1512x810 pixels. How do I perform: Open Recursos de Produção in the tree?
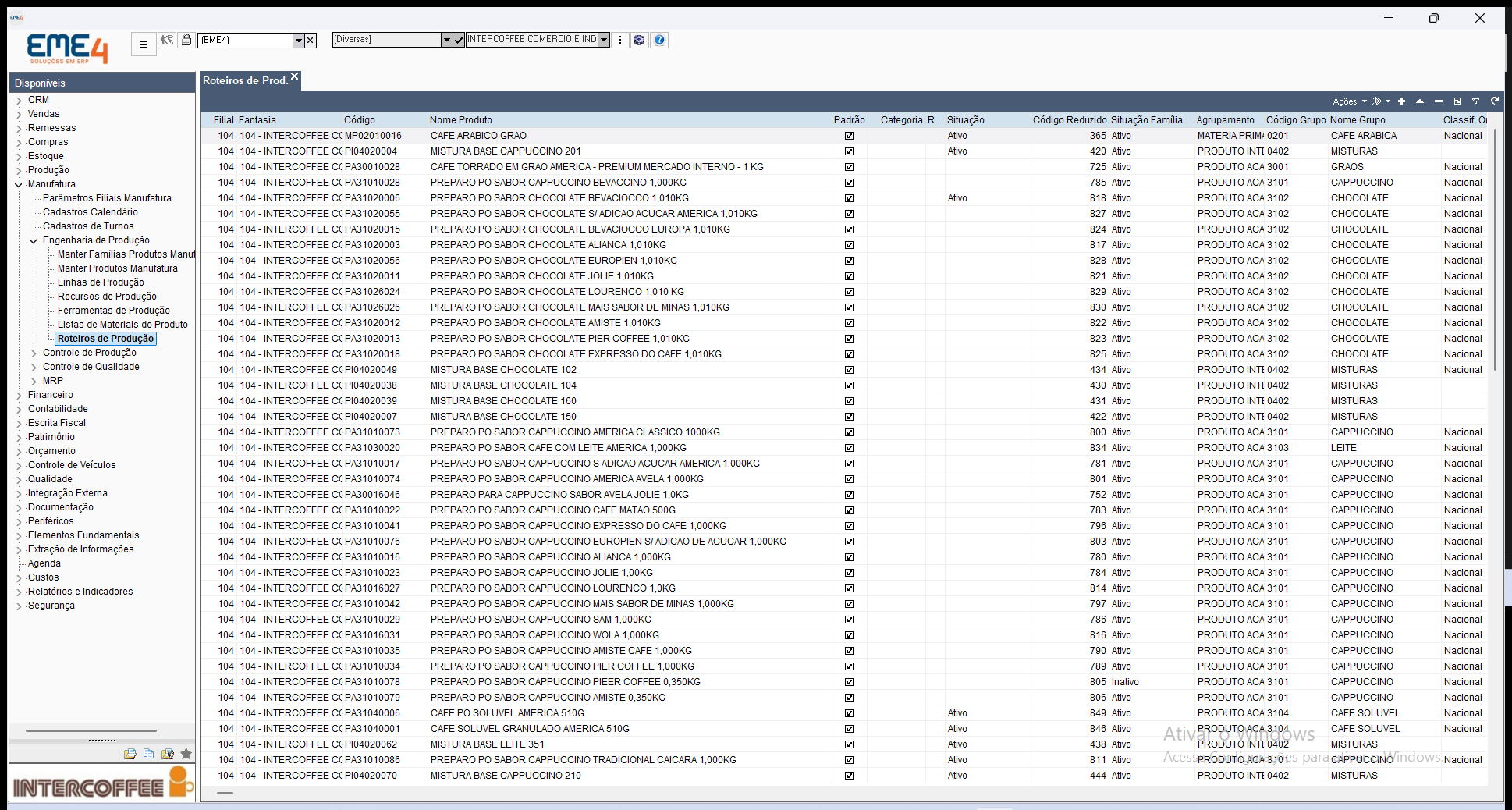[107, 297]
